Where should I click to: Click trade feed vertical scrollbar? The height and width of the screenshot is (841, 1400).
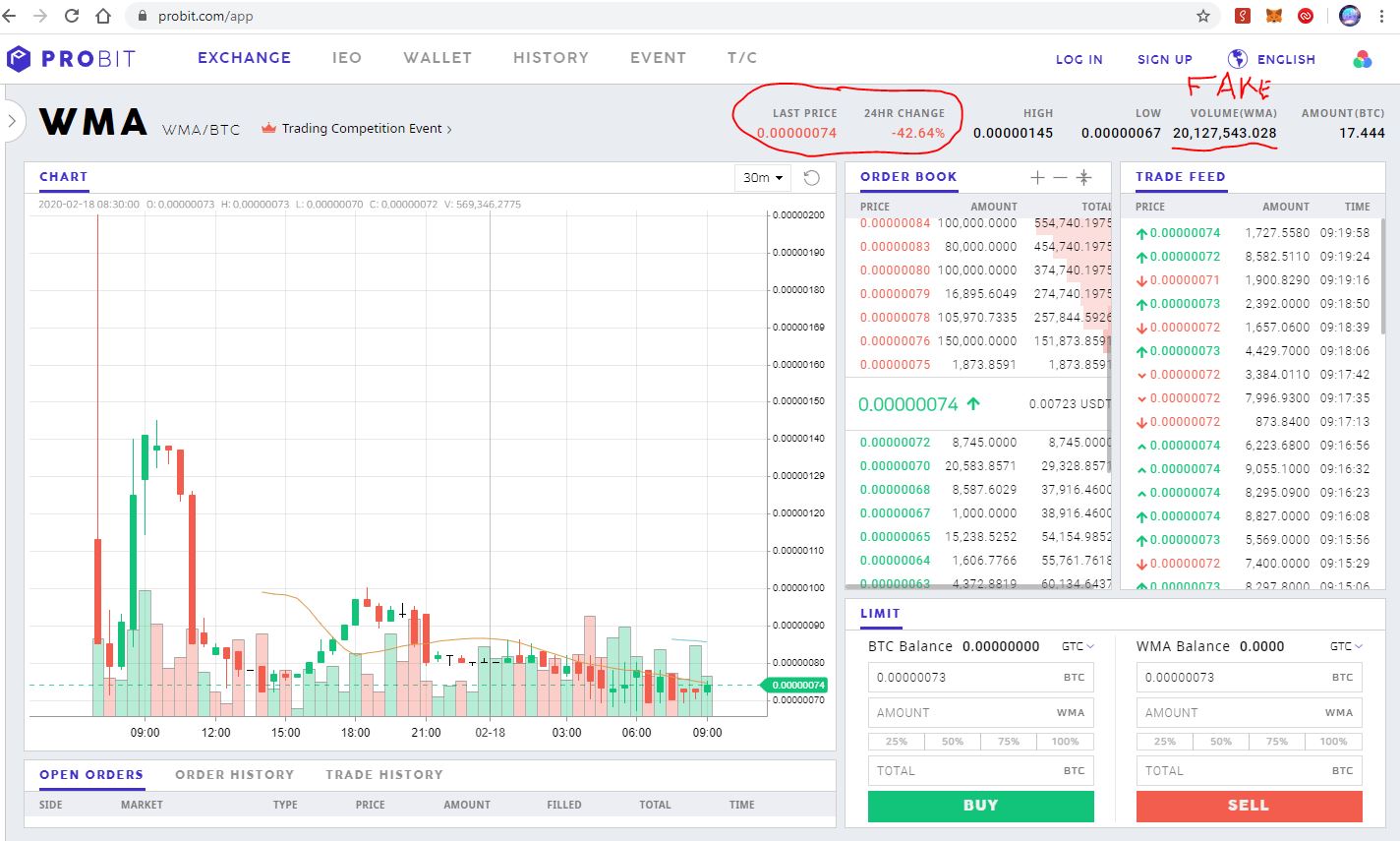pos(1383,275)
